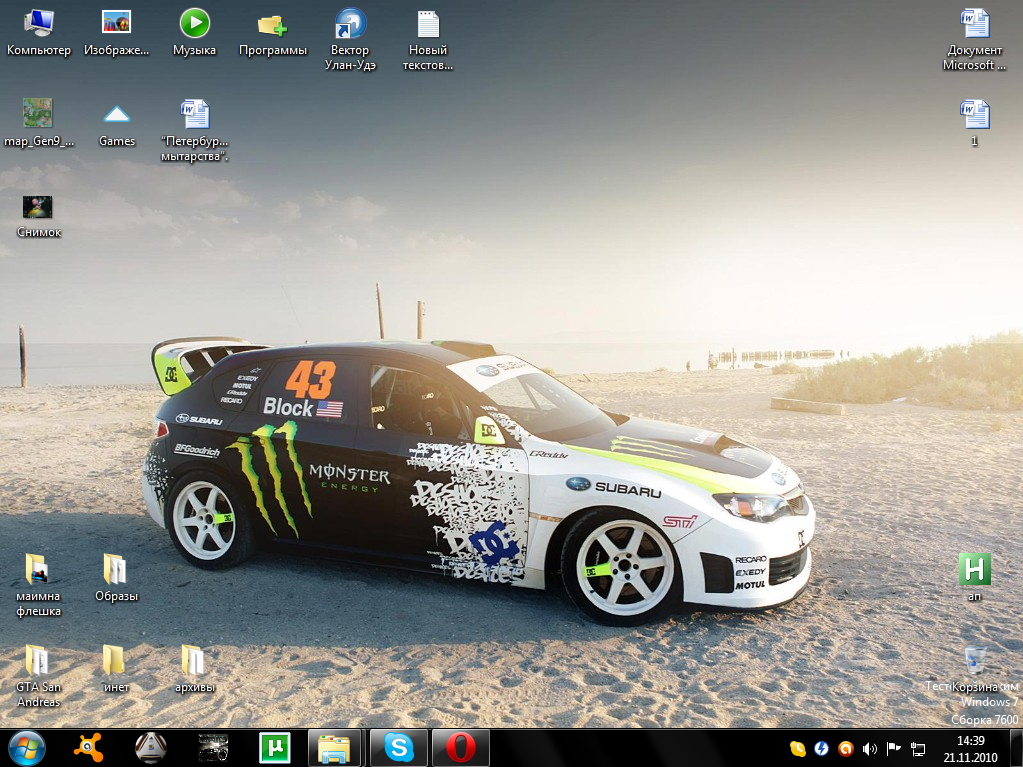Viewport: 1023px width, 767px height.
Task: Launch Skype from the taskbar
Action: [x=398, y=748]
